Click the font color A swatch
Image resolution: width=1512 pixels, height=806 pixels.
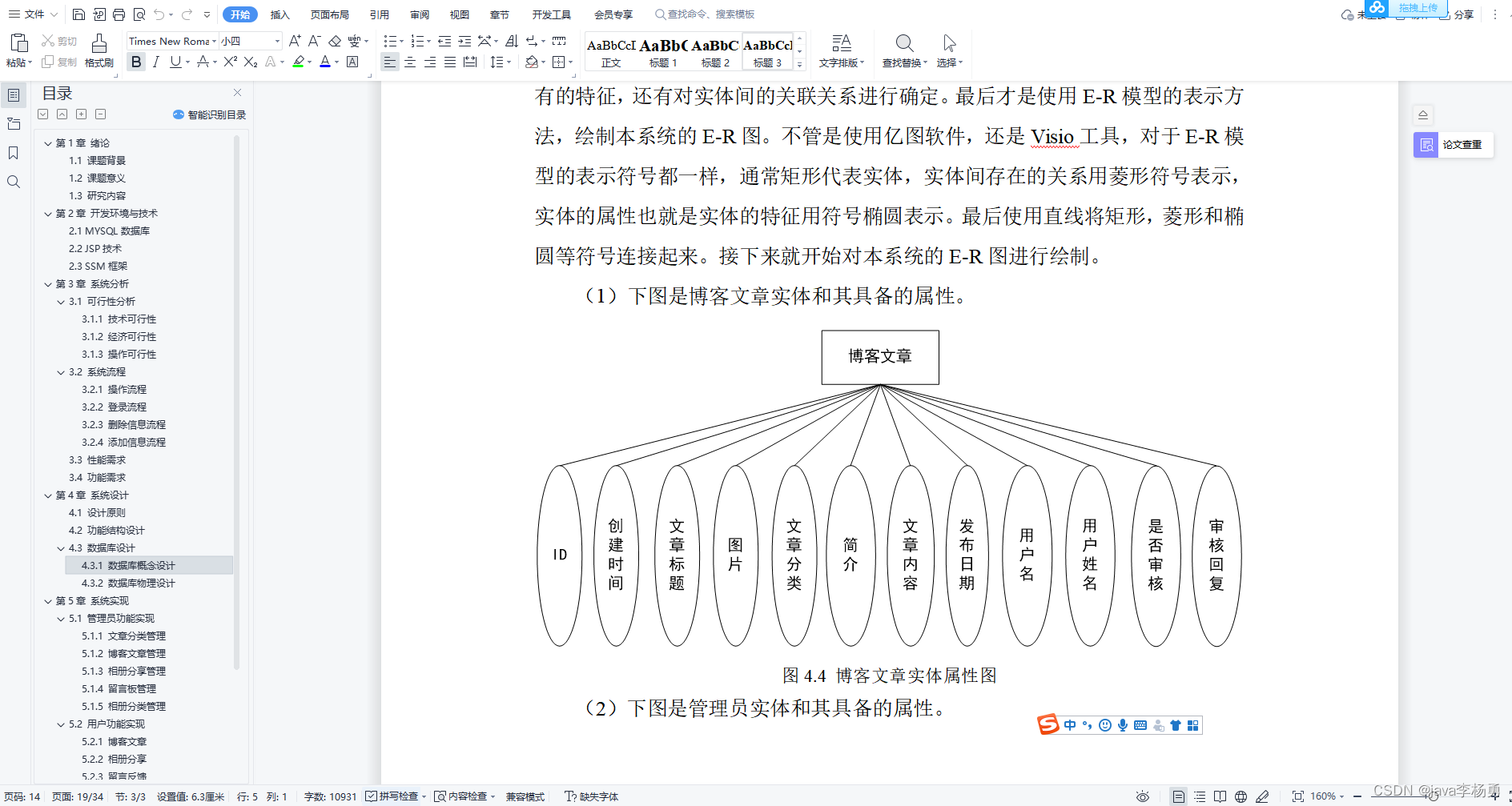(325, 62)
